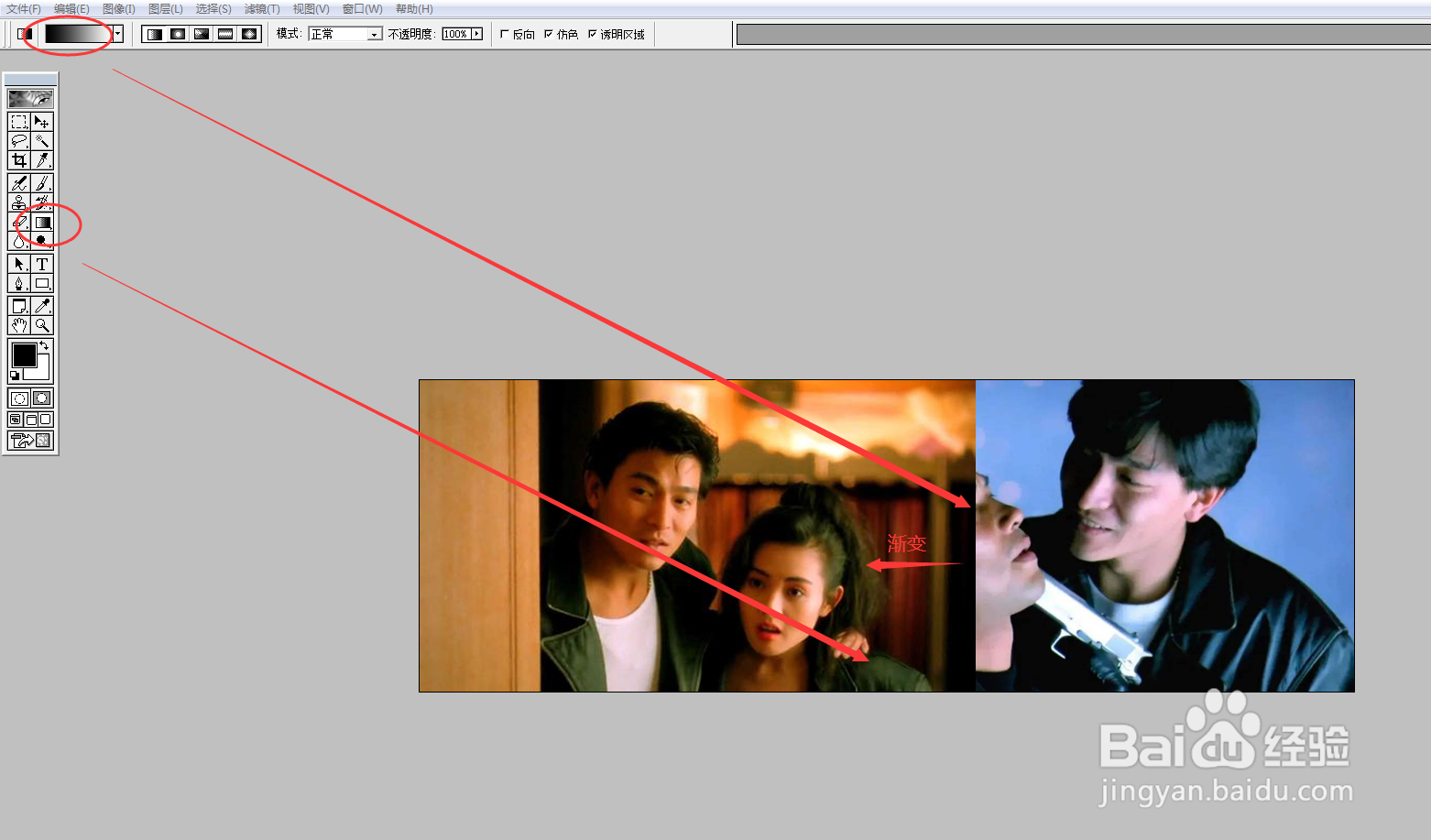
Task: Select the Pen tool
Action: 19,283
